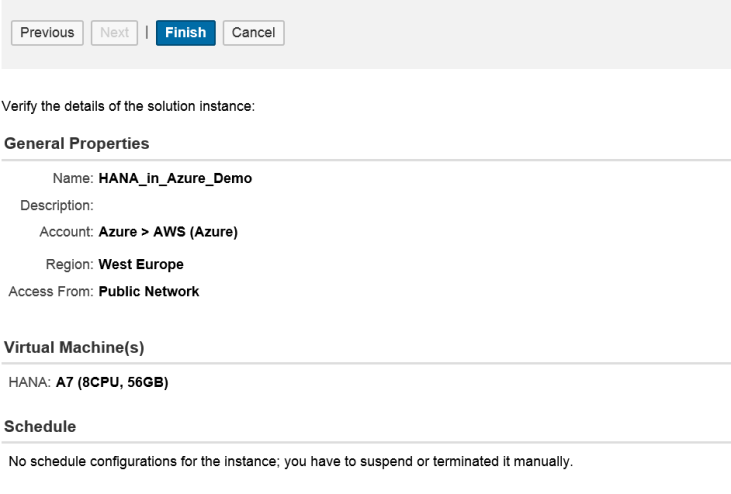Viewport: 731px width, 494px height.
Task: Select the Virtual Machine(s) section heading
Action: coord(74,347)
